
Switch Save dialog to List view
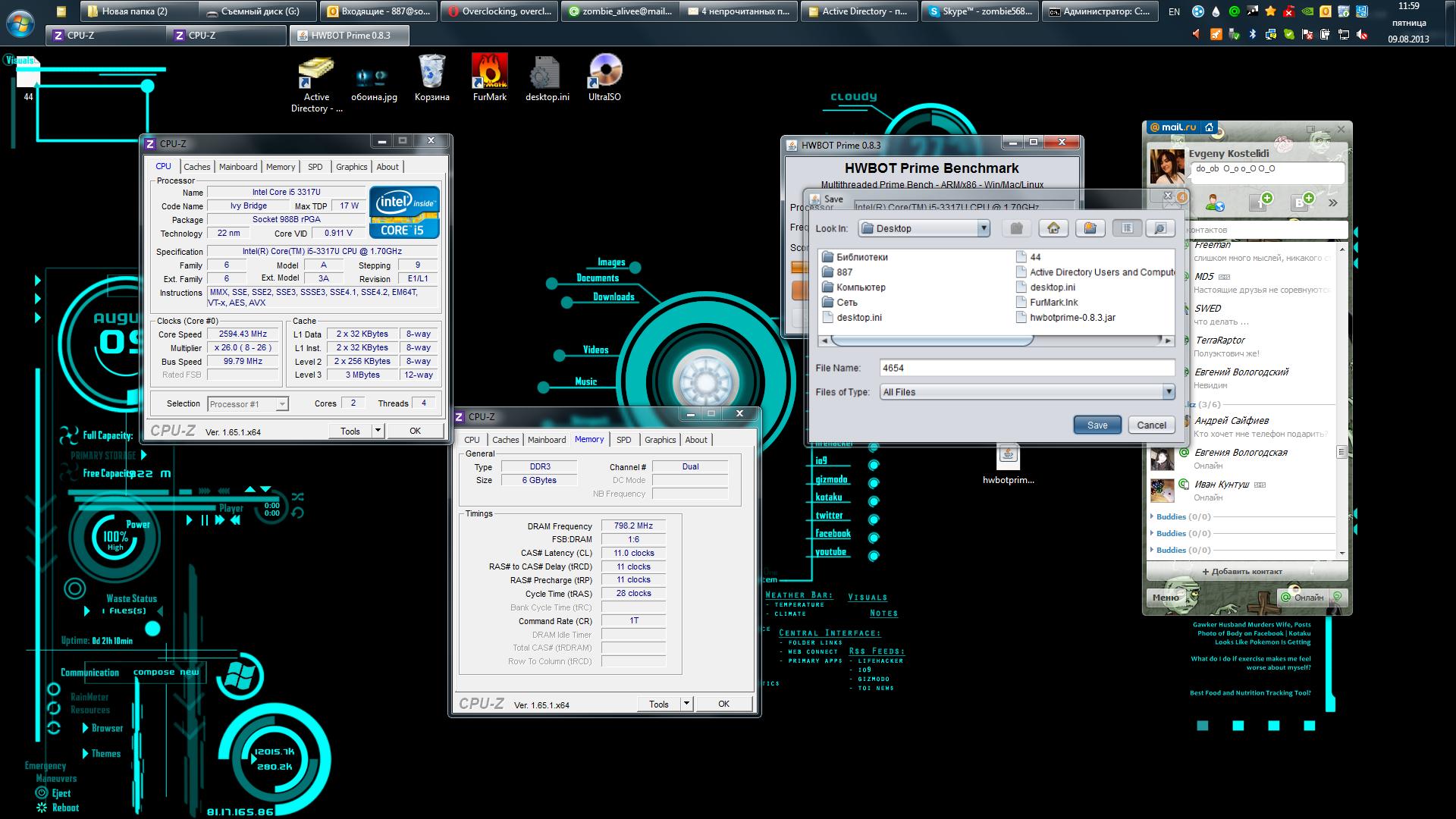pyautogui.click(x=1127, y=228)
